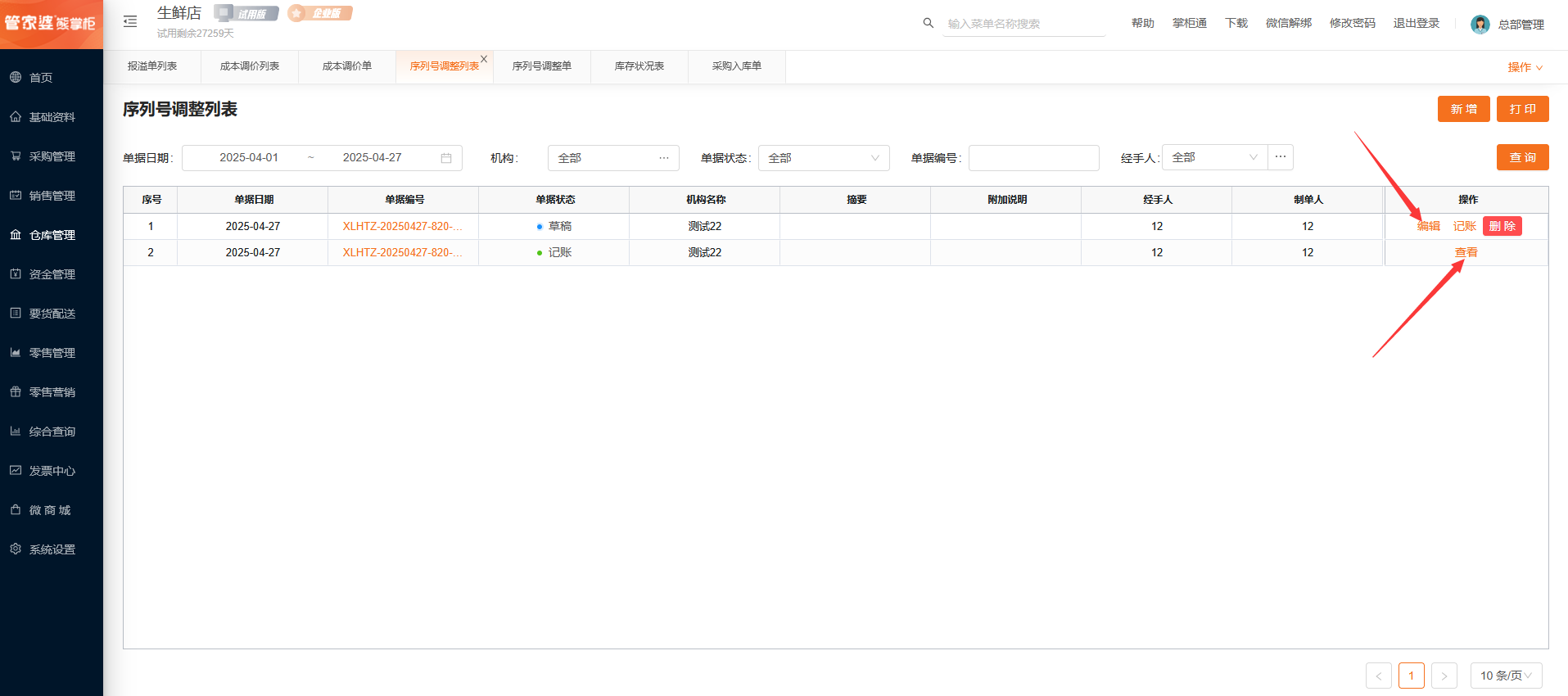Image resolution: width=1568 pixels, height=696 pixels.
Task: Focus the 单据编号 input field
Action: 1034,158
